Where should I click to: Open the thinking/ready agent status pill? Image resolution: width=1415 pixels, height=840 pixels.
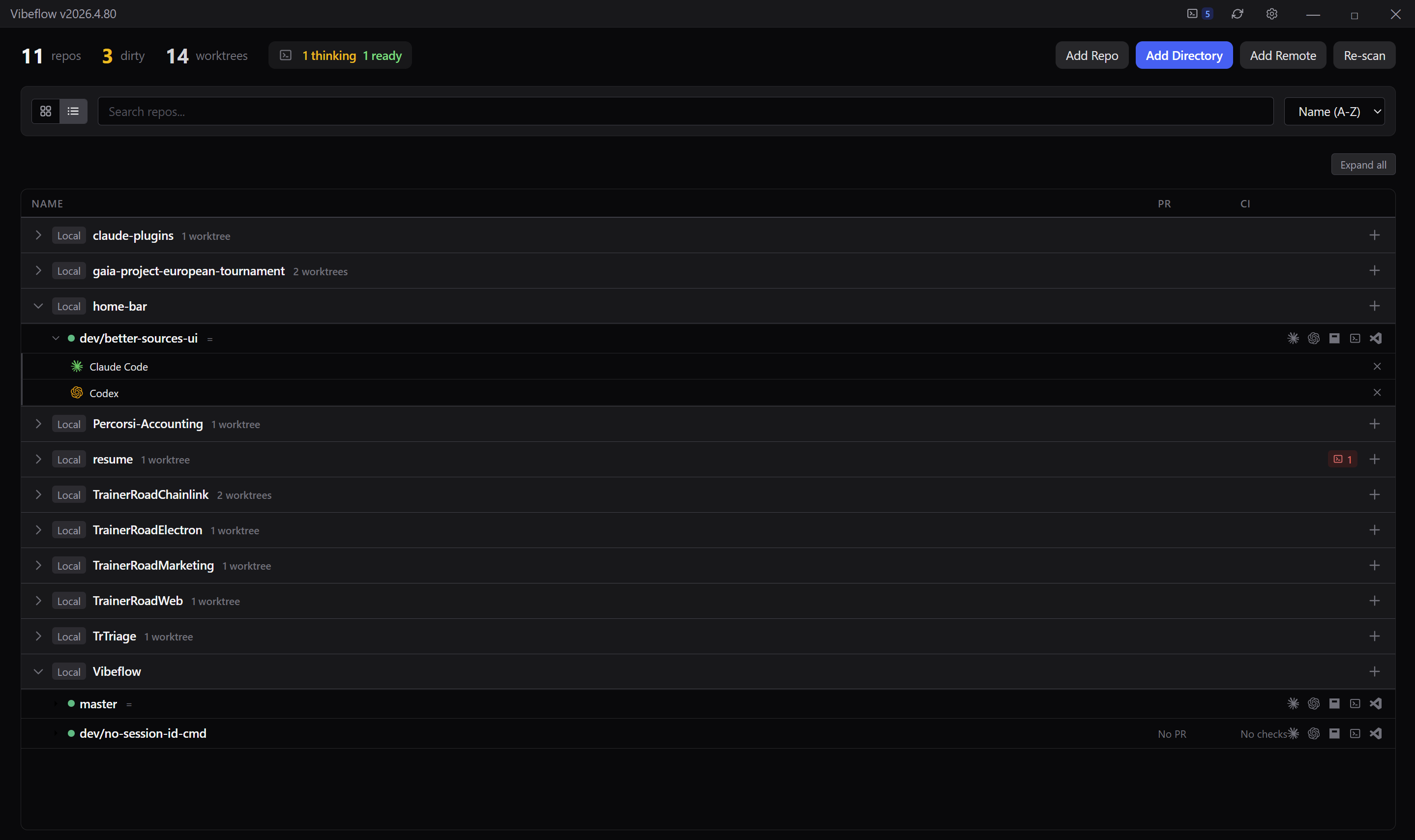click(x=340, y=56)
